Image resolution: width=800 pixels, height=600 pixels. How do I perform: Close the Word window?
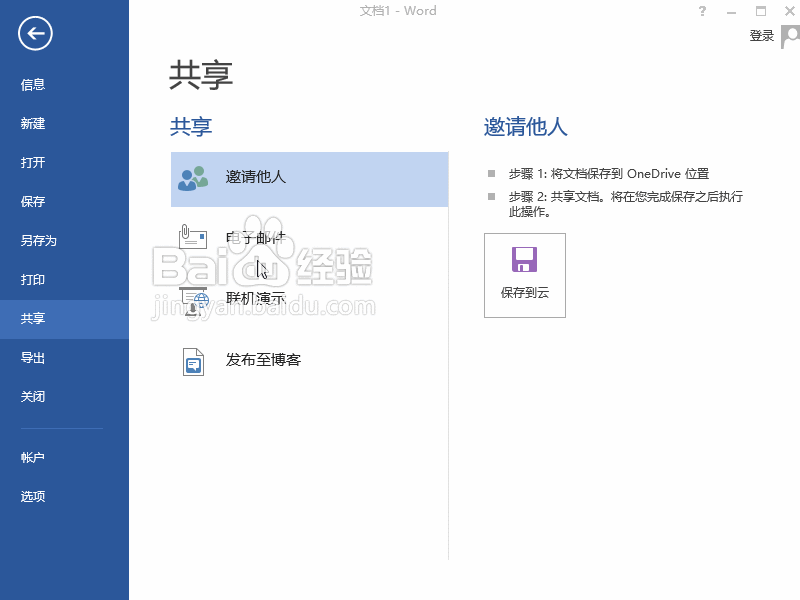coord(790,11)
